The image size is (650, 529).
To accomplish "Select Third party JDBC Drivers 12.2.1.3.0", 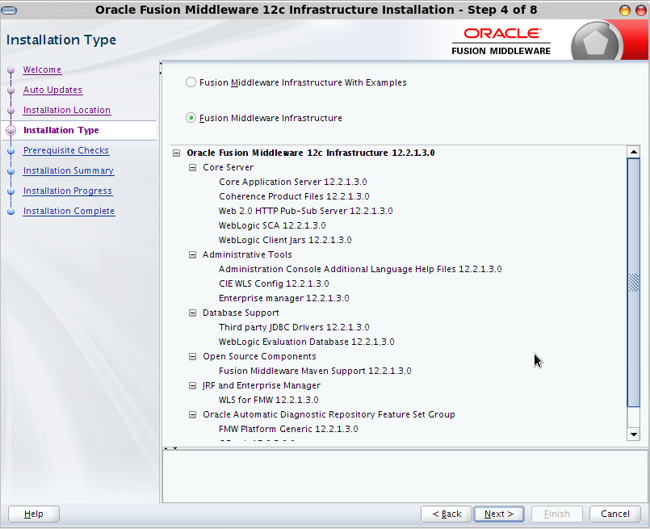I will pyautogui.click(x=293, y=327).
